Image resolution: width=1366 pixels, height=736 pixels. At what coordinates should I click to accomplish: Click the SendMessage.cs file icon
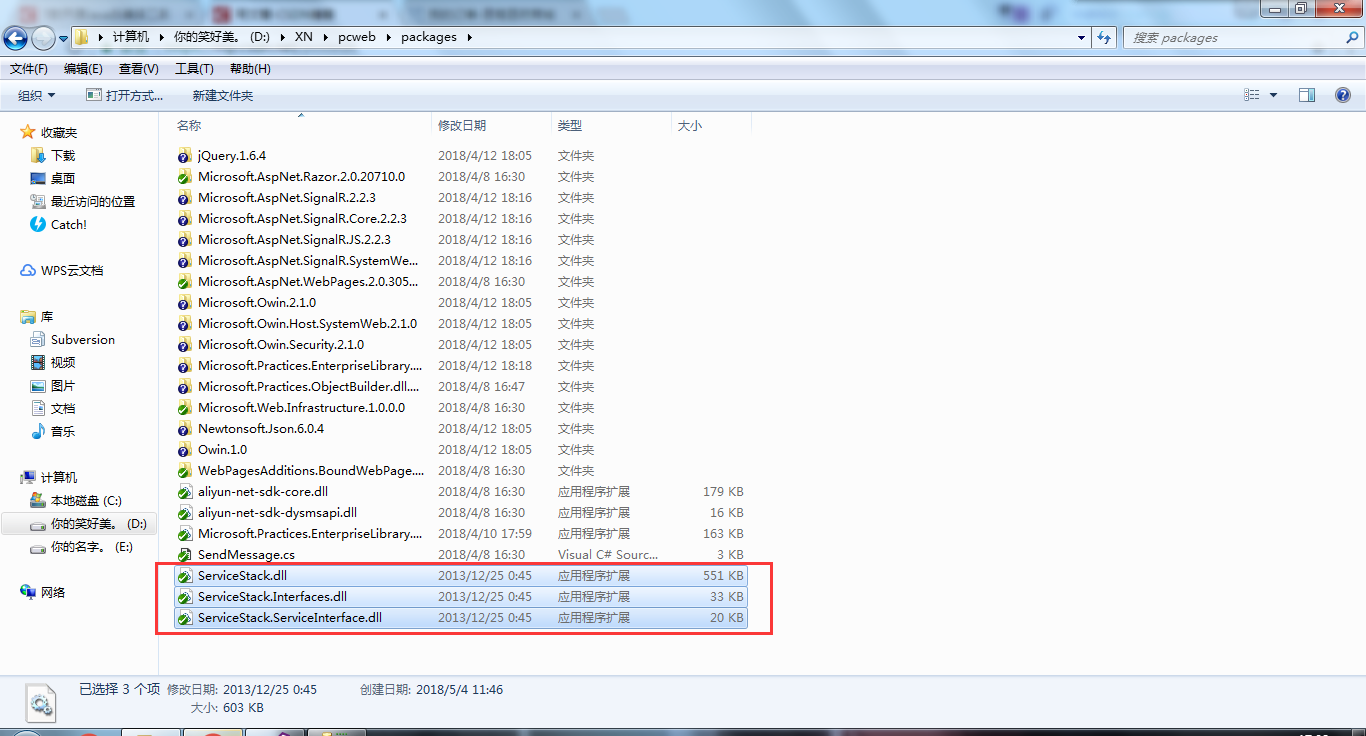point(184,555)
